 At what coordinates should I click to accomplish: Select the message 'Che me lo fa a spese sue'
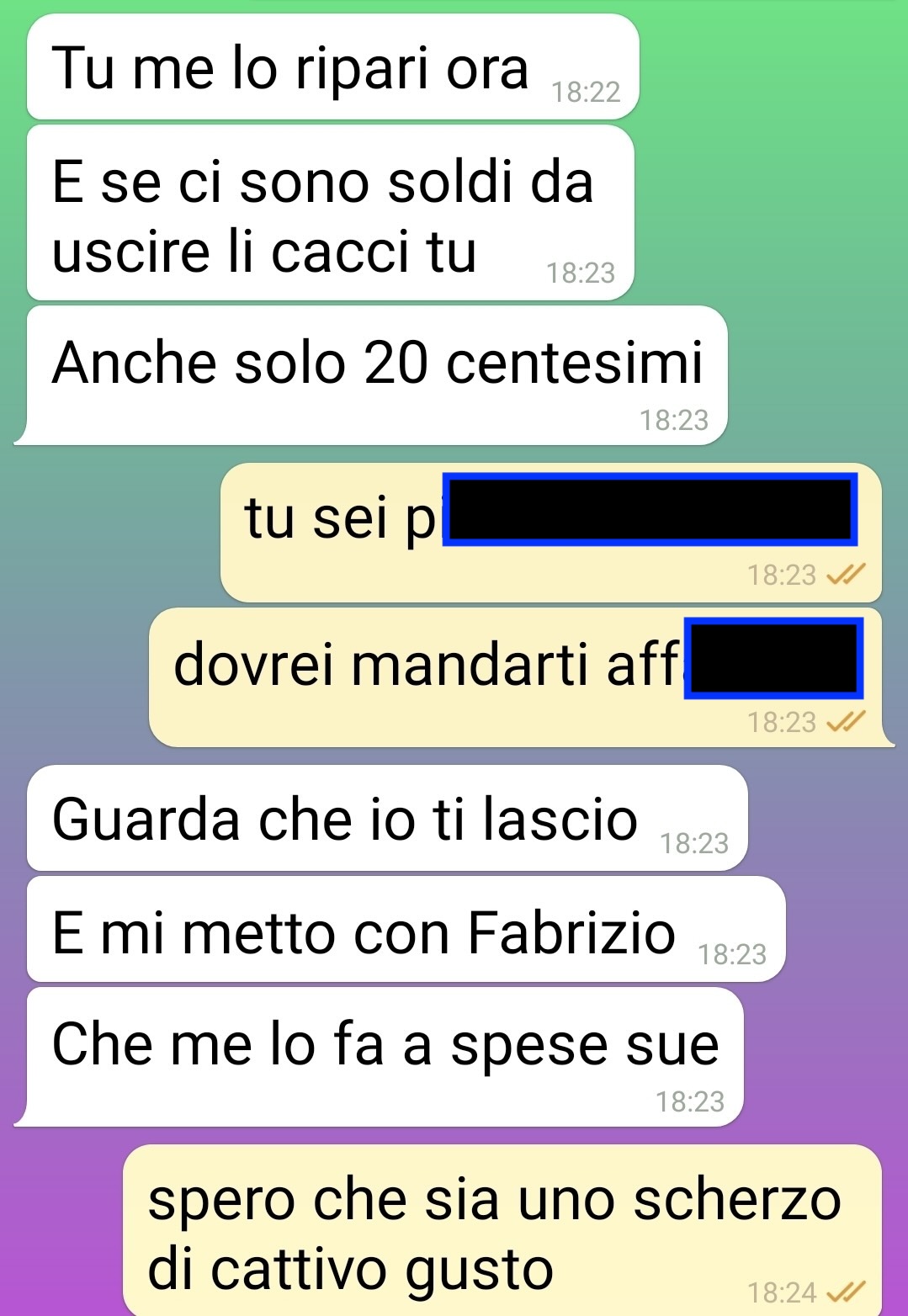pos(379,1057)
